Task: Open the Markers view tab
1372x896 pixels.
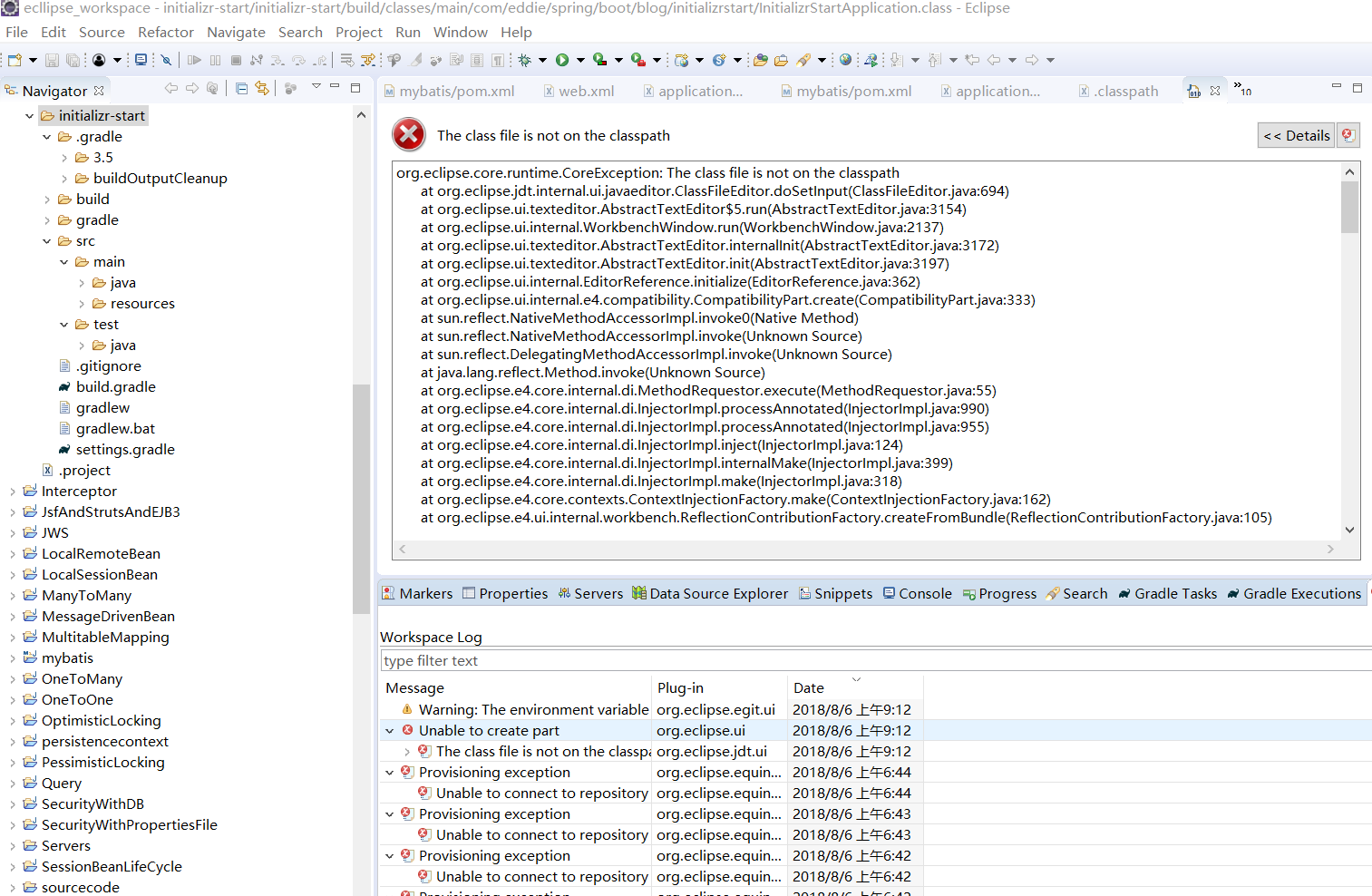Action: (x=417, y=593)
